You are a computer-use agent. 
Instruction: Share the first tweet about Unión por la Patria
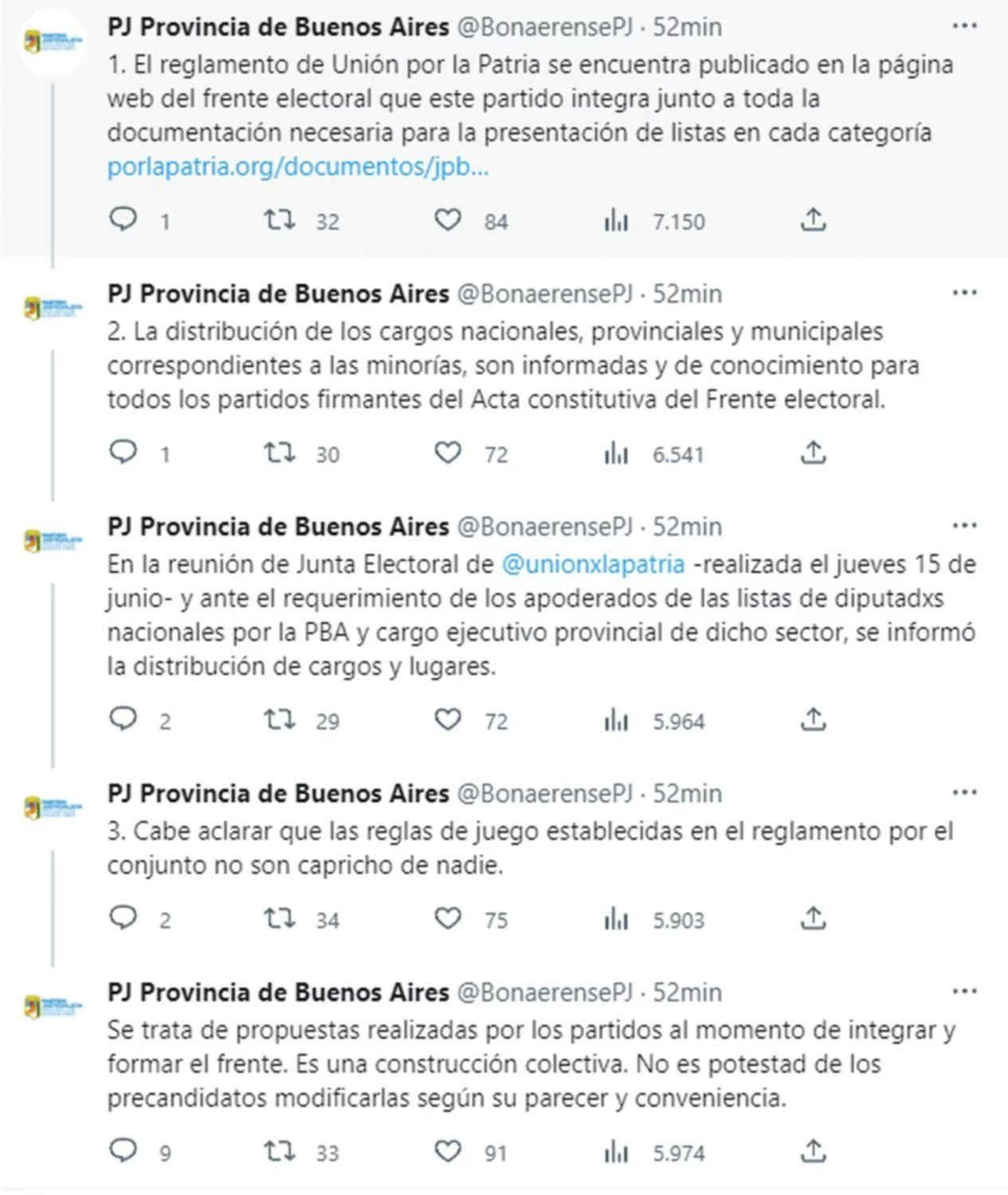coord(812,219)
